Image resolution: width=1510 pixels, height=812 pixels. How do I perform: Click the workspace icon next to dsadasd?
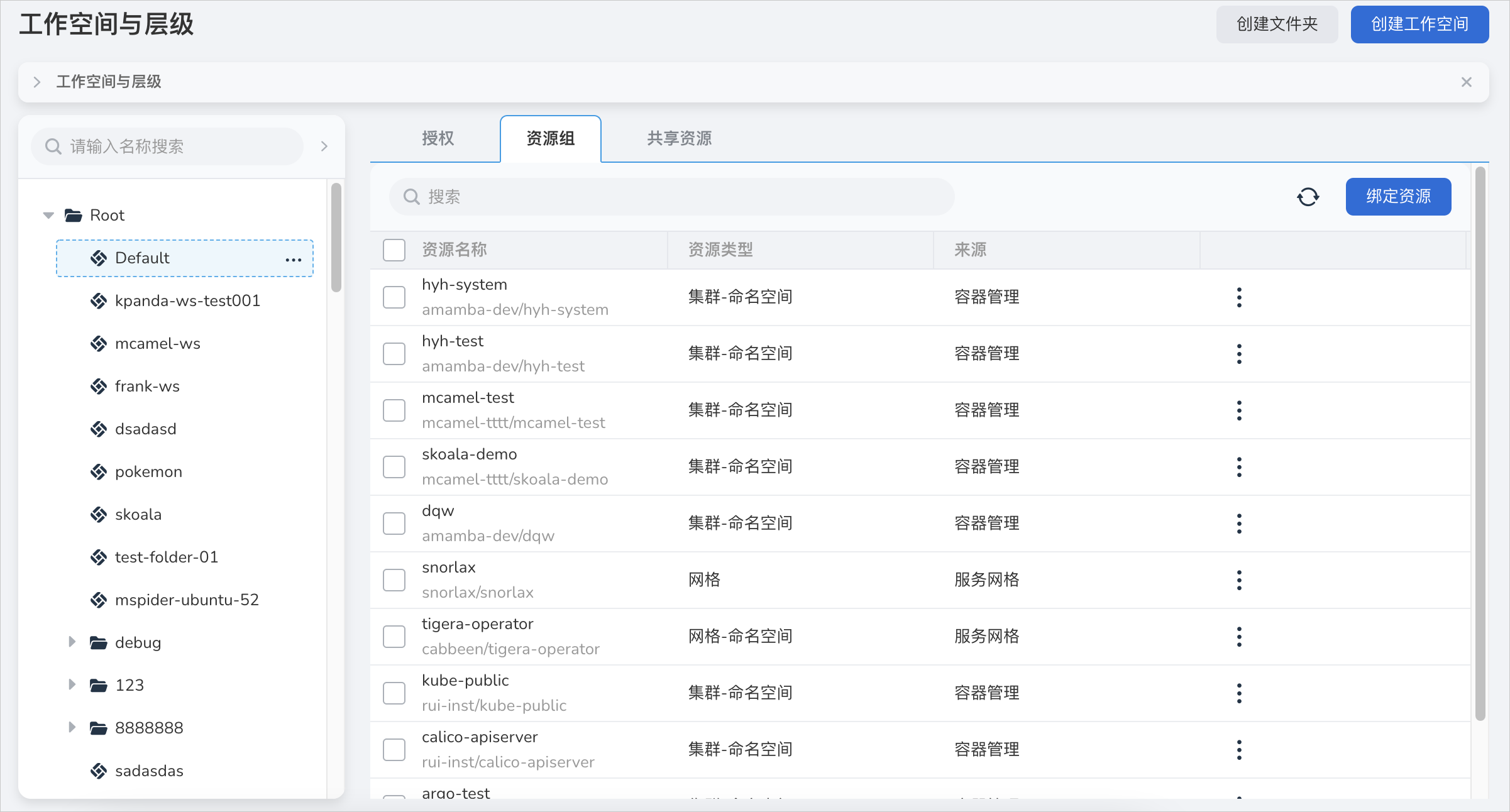[x=99, y=429]
